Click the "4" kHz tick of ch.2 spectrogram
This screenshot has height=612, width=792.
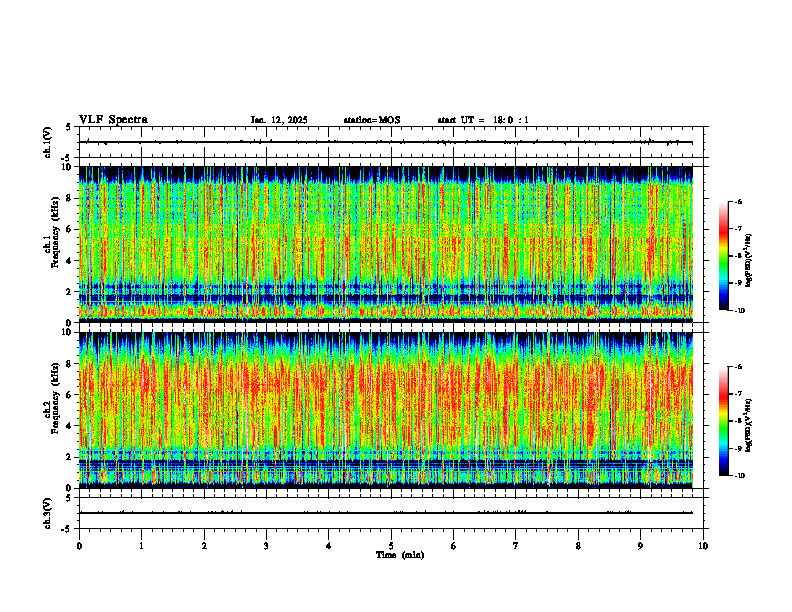(70, 426)
